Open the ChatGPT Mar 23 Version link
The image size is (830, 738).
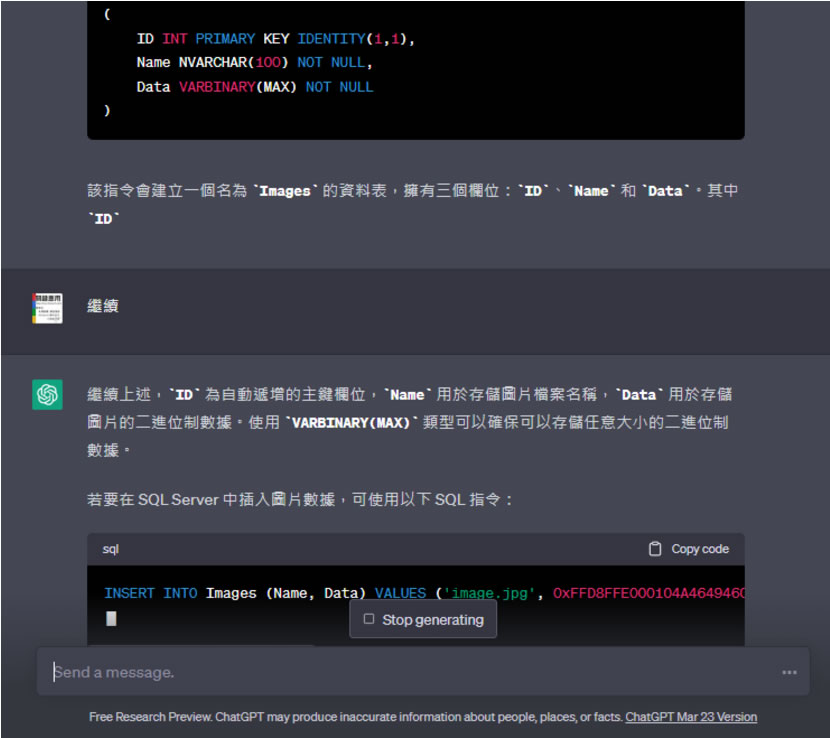coord(691,717)
